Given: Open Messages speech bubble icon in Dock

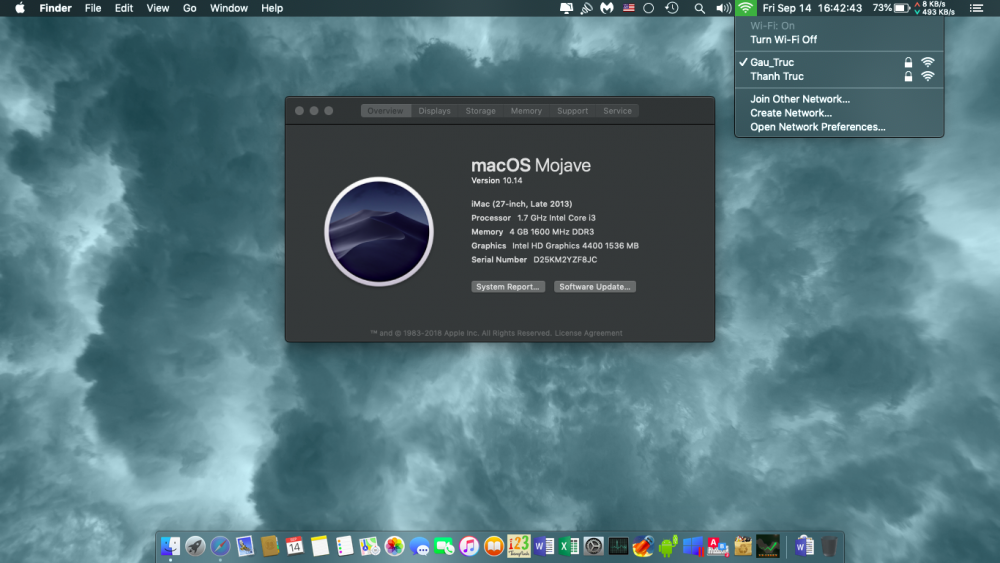Looking at the screenshot, I should 419,546.
